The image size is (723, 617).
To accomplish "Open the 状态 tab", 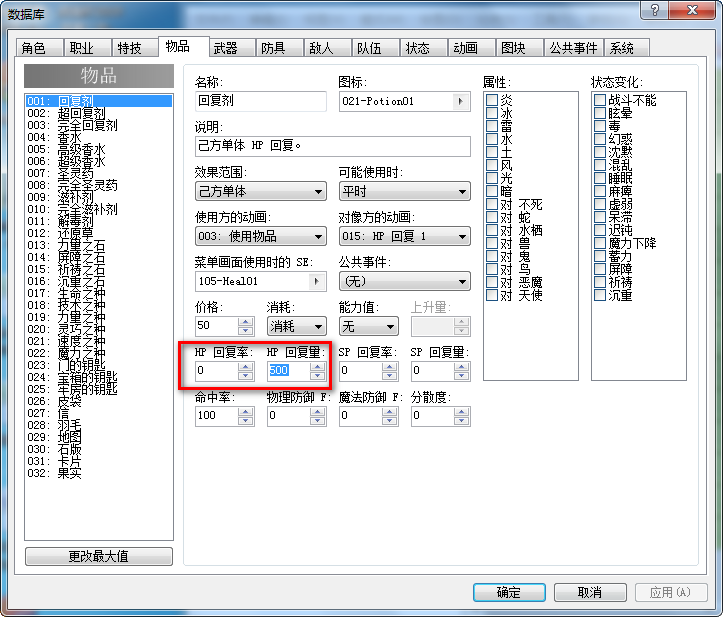I will point(423,48).
